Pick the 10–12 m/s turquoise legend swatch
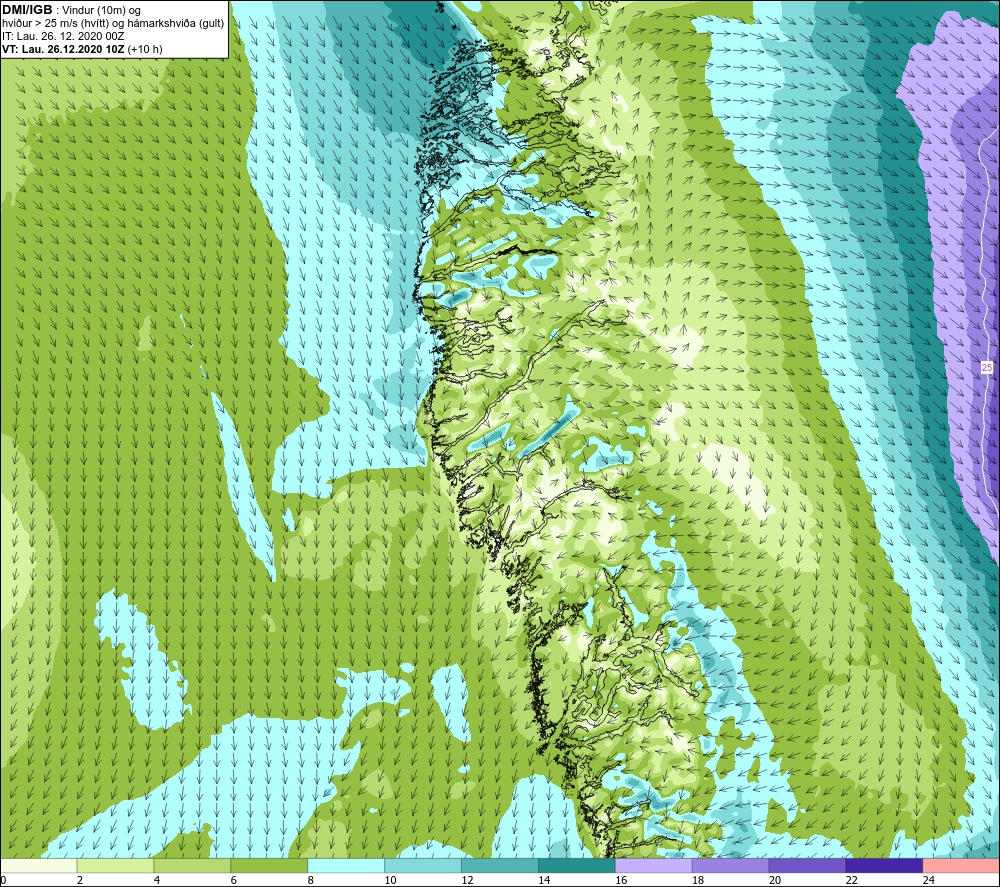This screenshot has height=887, width=1000. [x=423, y=865]
